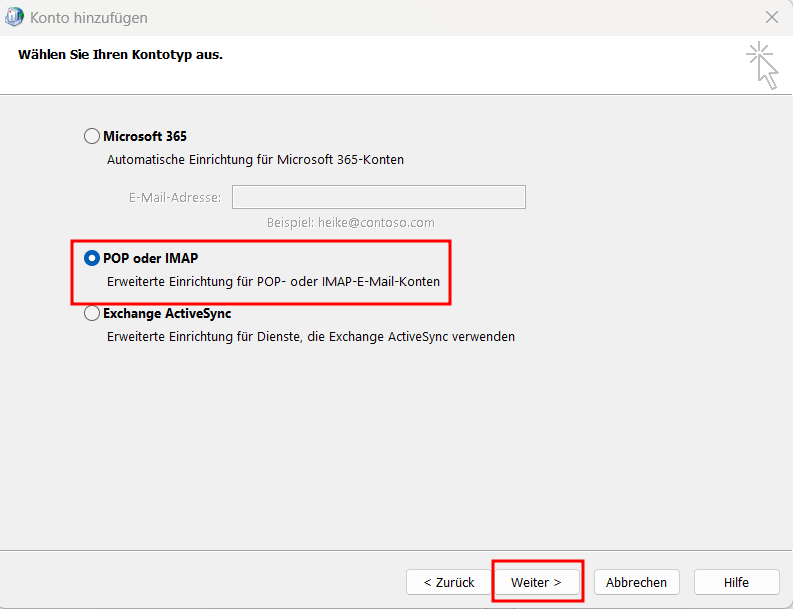Screen dimensions: 793x609
Task: Click the 'Wählen Sie Ihren Kontotyp aus' heading
Action: click(x=120, y=54)
